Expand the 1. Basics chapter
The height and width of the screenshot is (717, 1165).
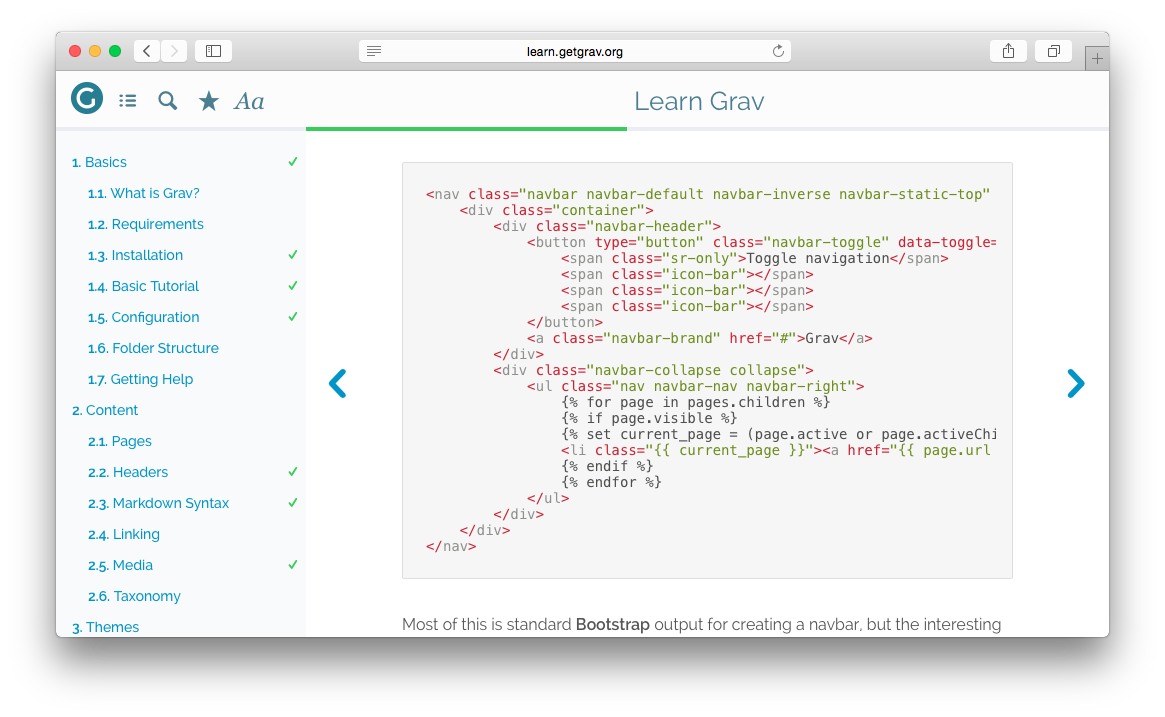[99, 162]
